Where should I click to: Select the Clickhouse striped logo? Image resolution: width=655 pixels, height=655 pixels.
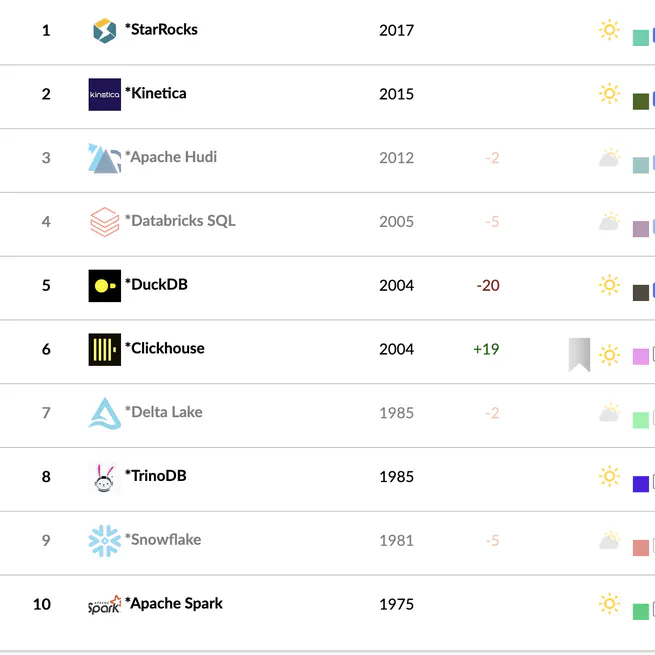[104, 349]
